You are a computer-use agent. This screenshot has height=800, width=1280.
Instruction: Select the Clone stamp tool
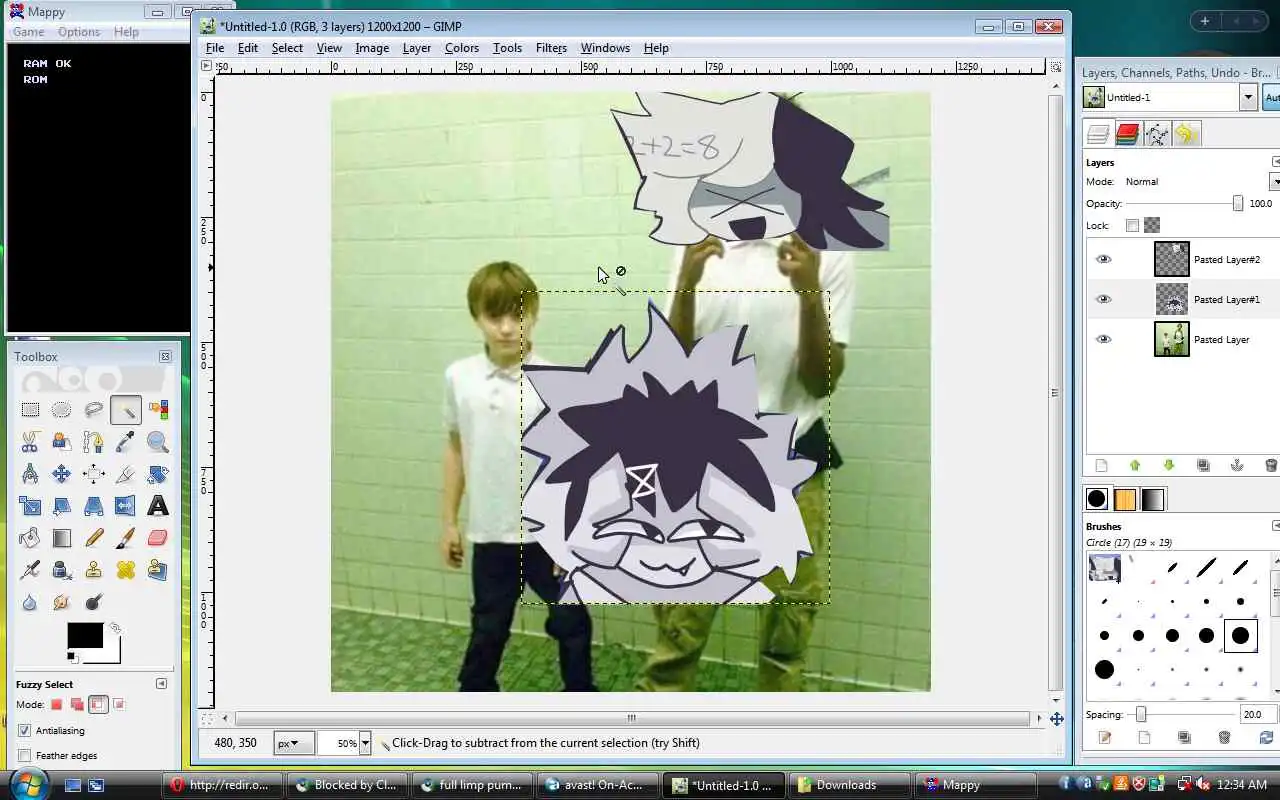click(94, 570)
